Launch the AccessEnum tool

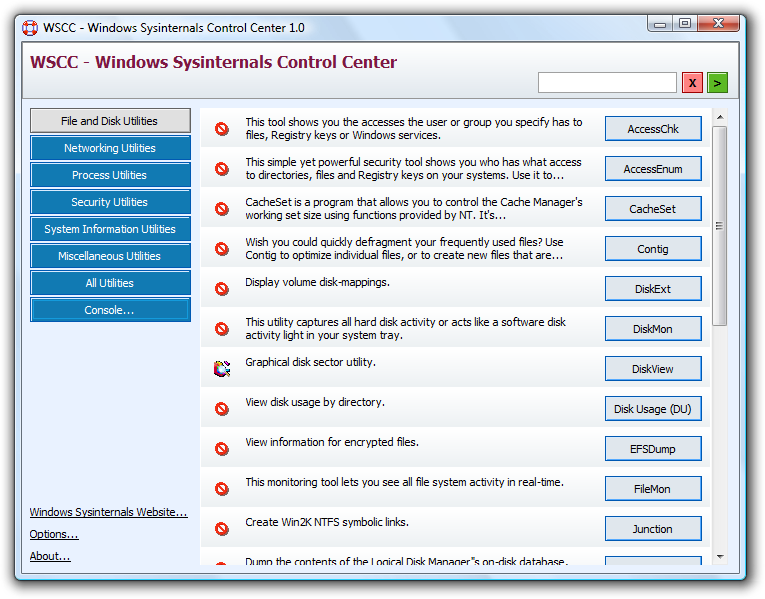(653, 169)
